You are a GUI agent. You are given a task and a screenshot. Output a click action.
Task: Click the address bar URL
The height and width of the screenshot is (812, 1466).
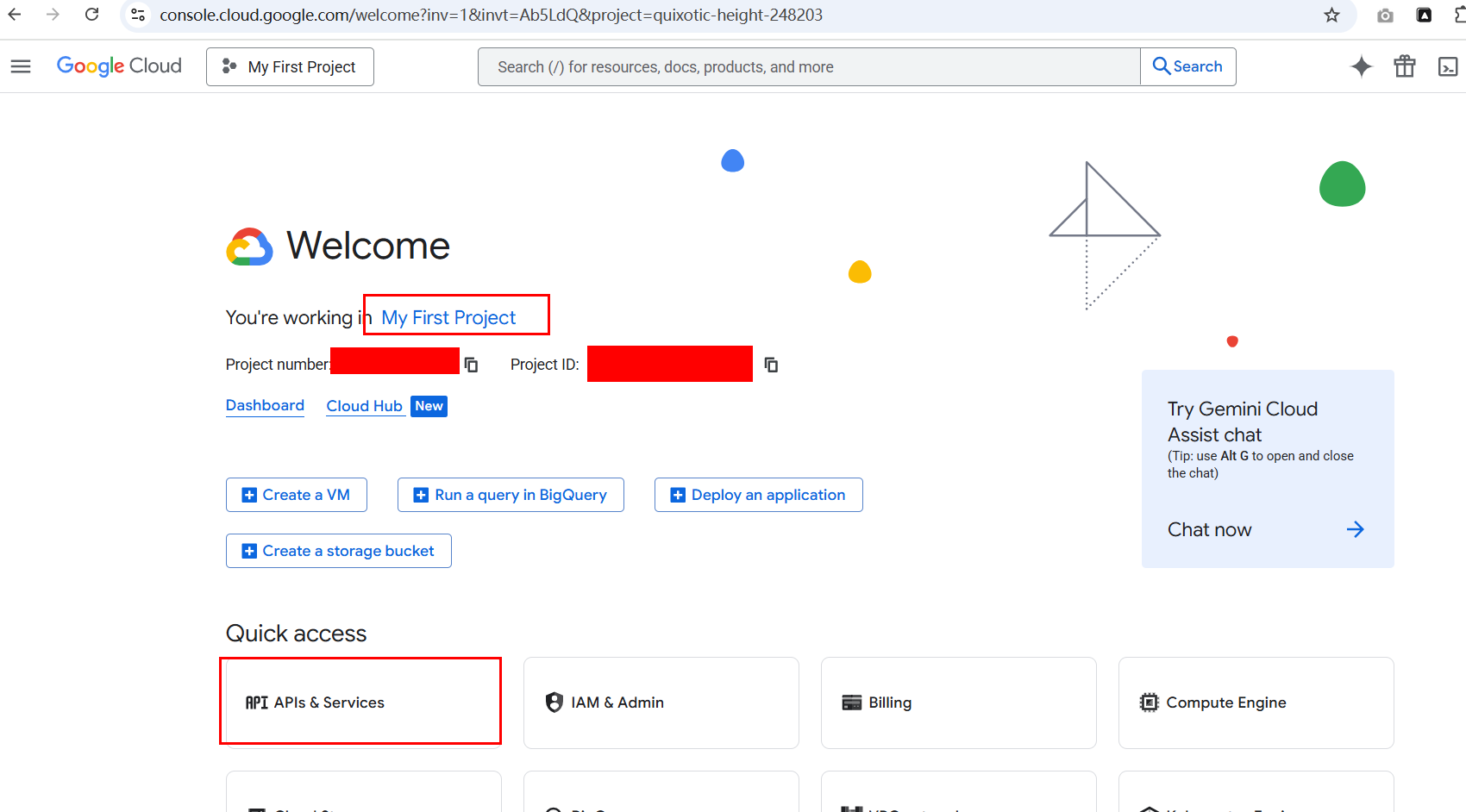491,15
